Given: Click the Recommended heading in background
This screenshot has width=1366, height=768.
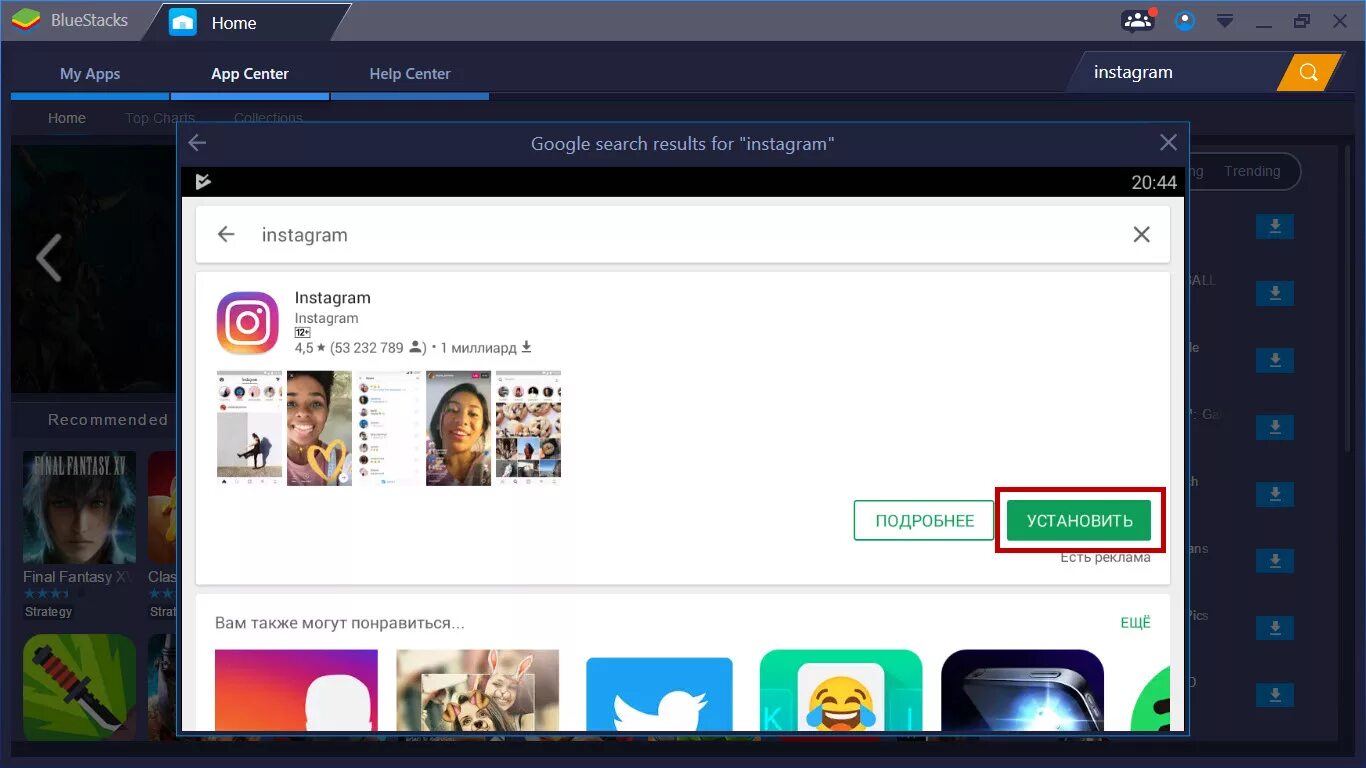Looking at the screenshot, I should pos(108,420).
